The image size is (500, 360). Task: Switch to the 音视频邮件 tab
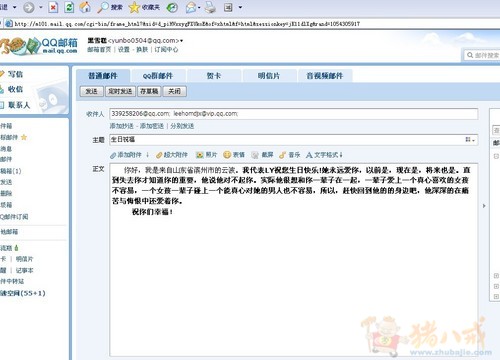point(325,76)
